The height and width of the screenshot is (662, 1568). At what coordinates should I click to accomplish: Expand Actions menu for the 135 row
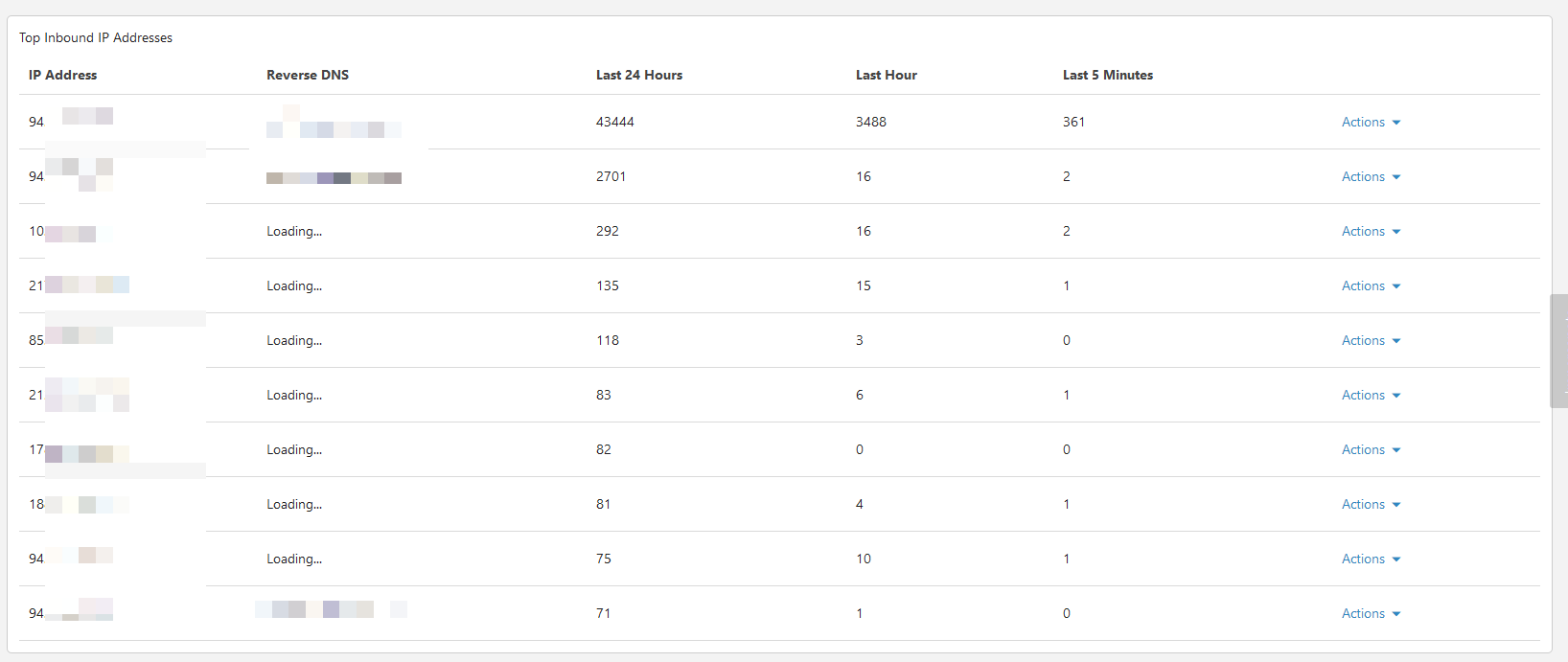click(1371, 286)
